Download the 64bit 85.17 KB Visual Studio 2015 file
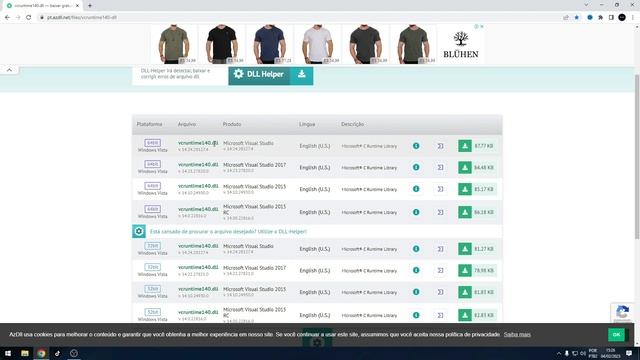 point(464,189)
